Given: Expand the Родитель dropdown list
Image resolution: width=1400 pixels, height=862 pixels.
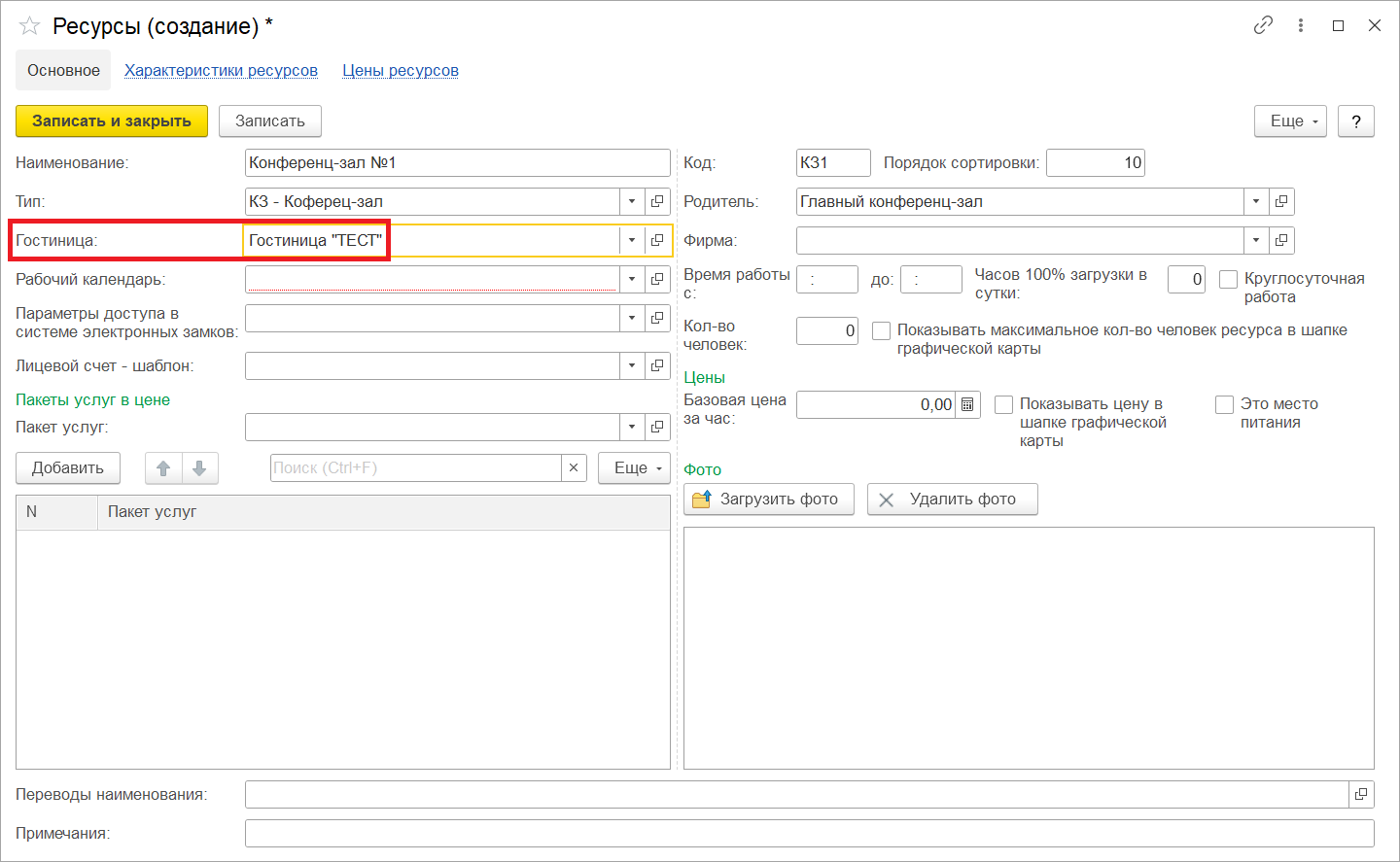Looking at the screenshot, I should (1256, 201).
